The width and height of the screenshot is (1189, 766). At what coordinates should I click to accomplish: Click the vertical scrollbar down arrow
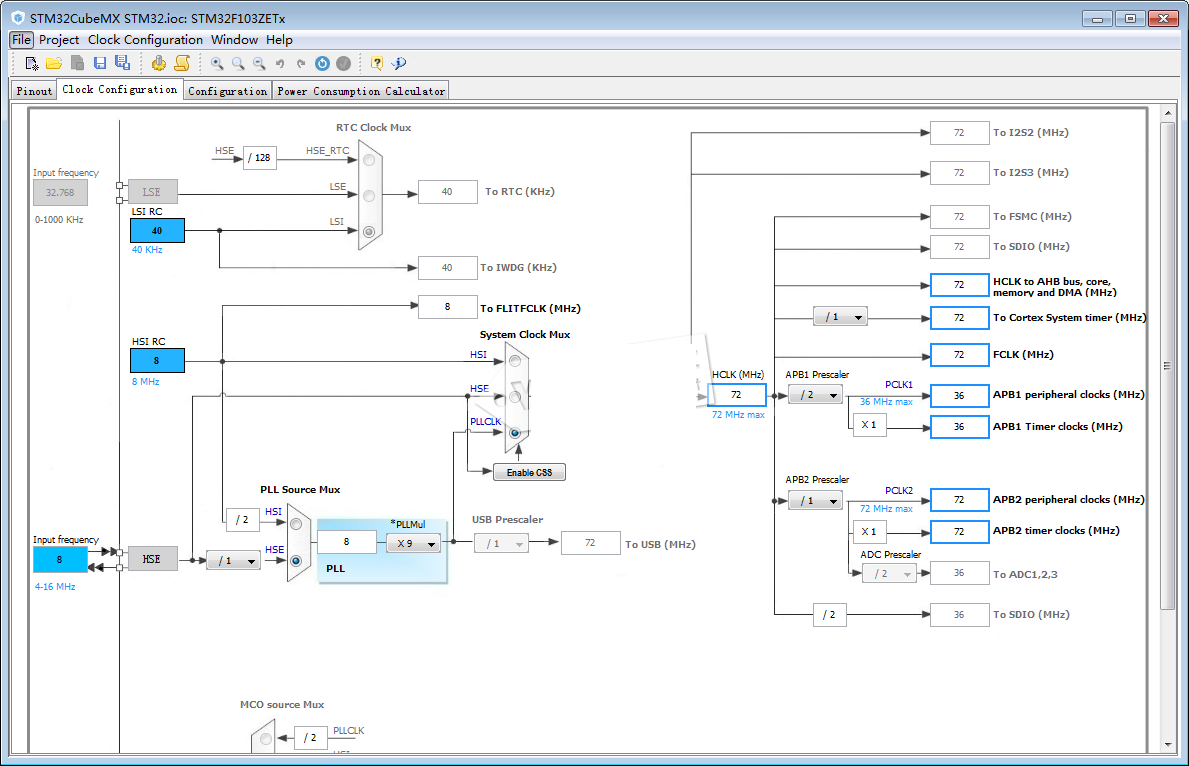point(1168,745)
